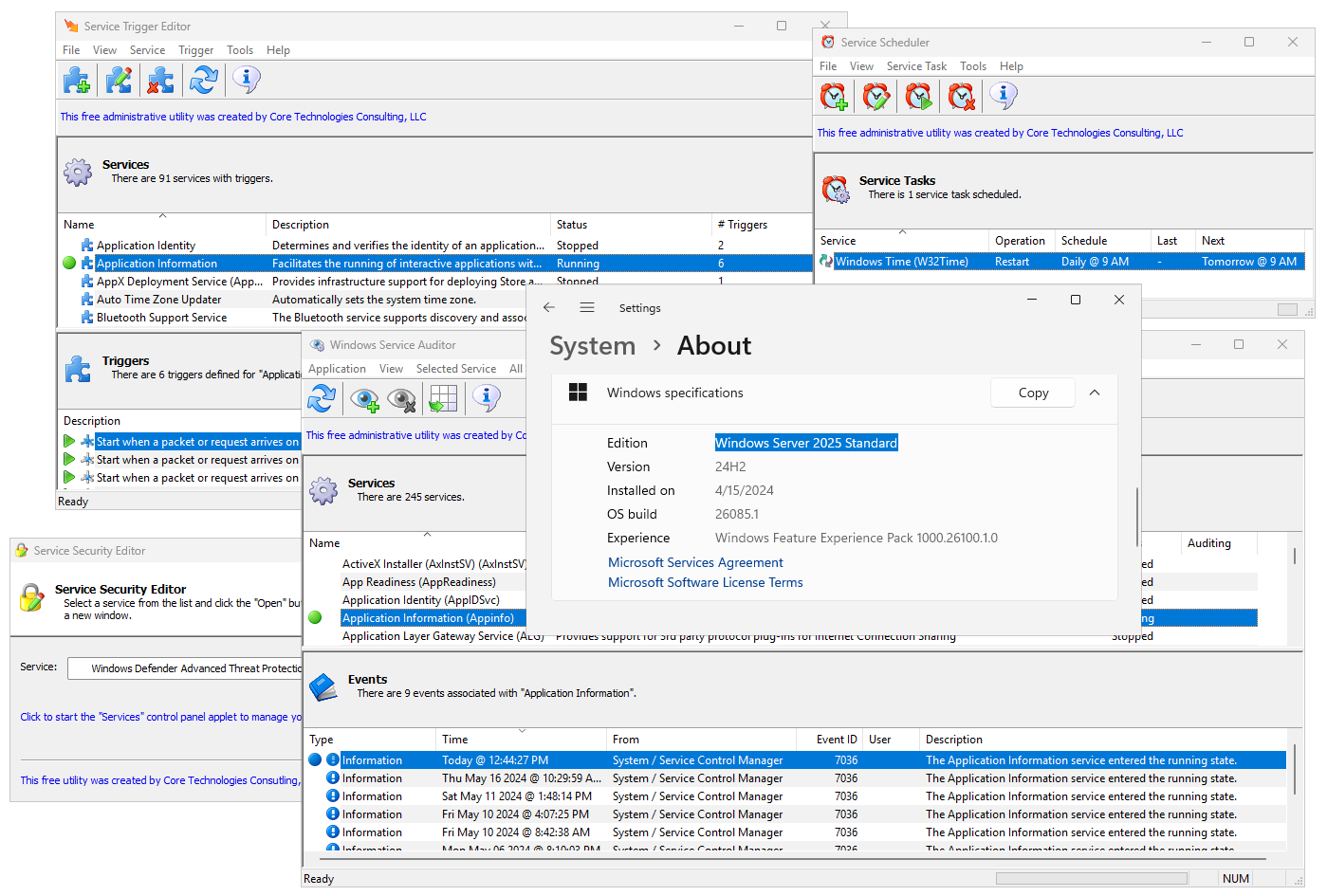The height and width of the screenshot is (896, 1327).
Task: Open Selected Service menu in Service Auditor
Action: coord(456,369)
